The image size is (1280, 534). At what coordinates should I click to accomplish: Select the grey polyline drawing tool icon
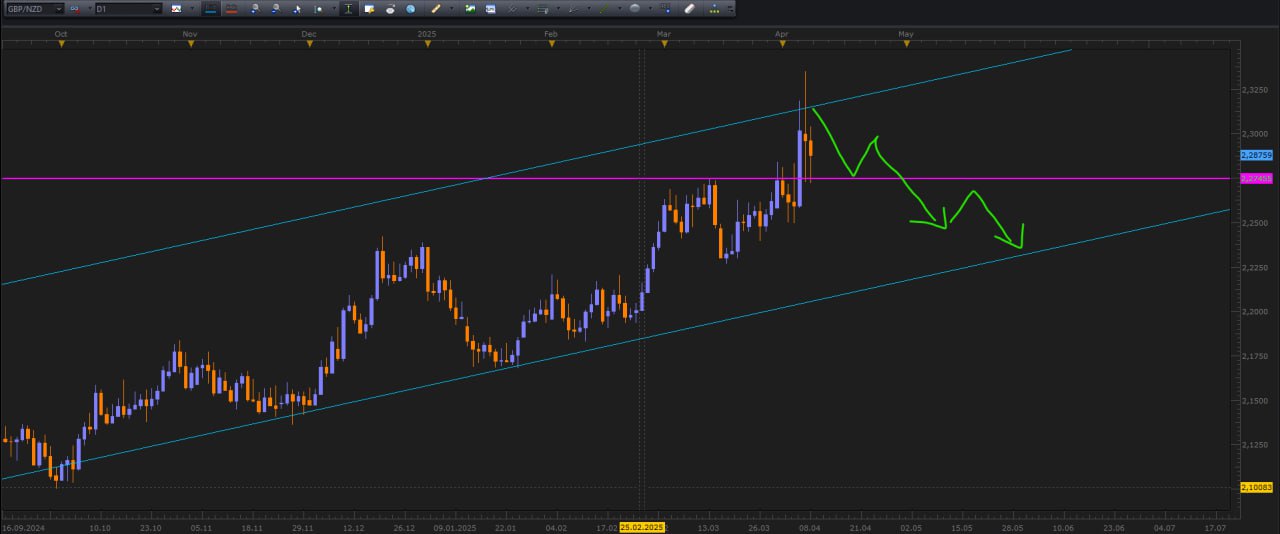click(x=574, y=9)
